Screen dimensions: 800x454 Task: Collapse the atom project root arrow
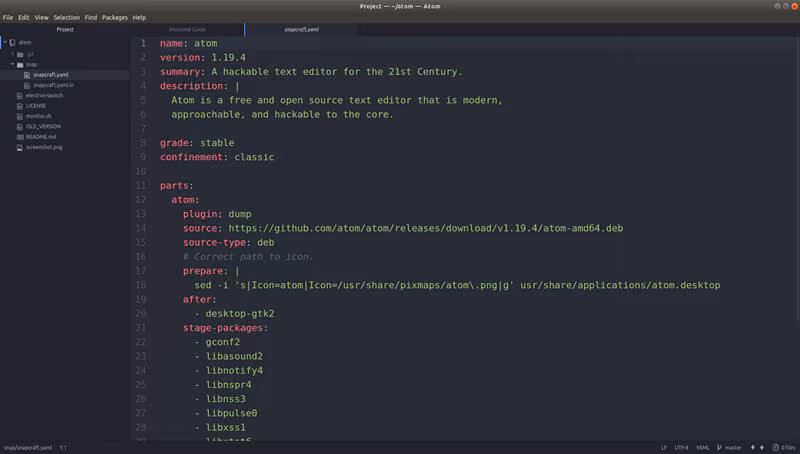[5, 42]
